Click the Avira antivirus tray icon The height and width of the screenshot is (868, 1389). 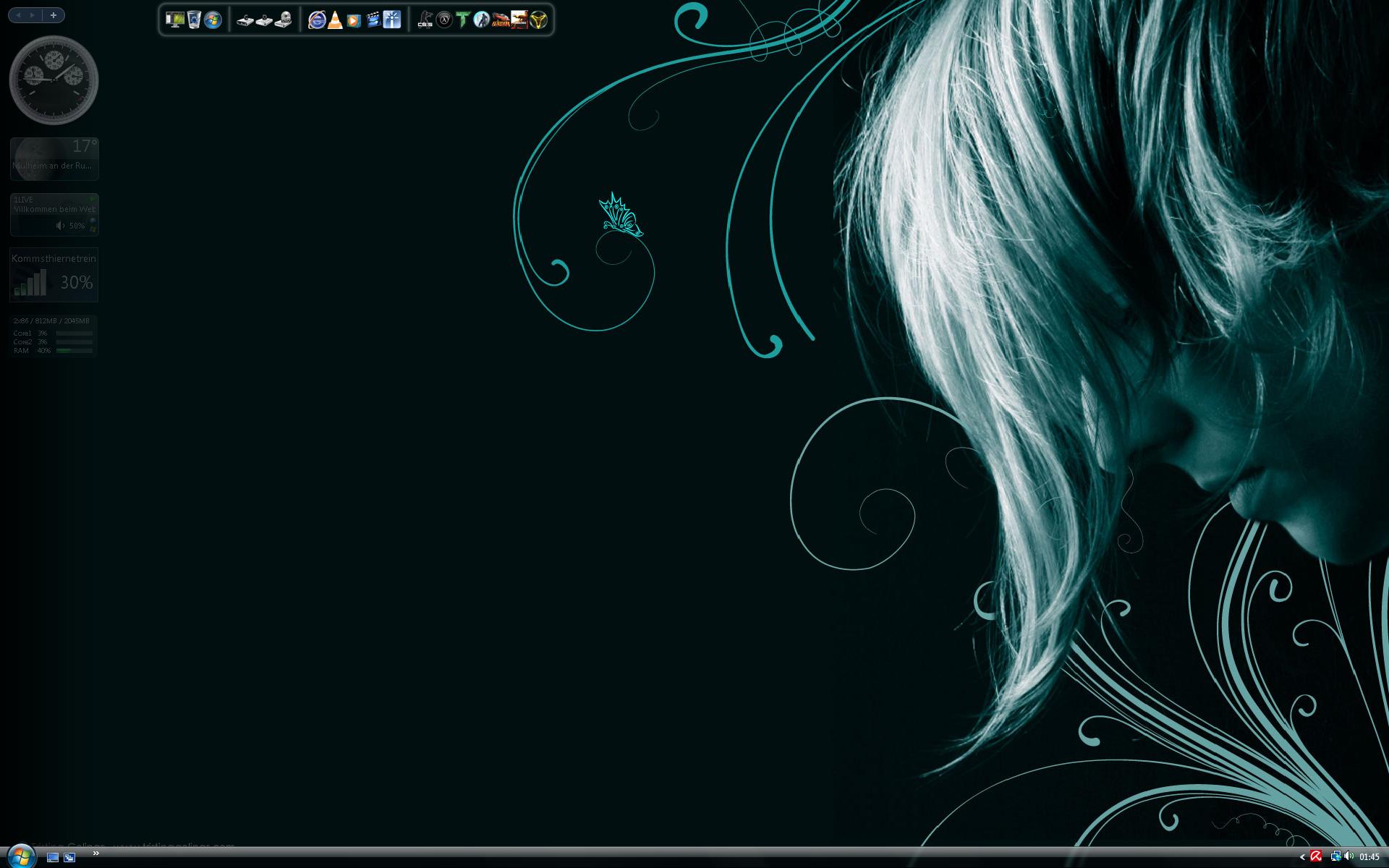(x=1316, y=856)
